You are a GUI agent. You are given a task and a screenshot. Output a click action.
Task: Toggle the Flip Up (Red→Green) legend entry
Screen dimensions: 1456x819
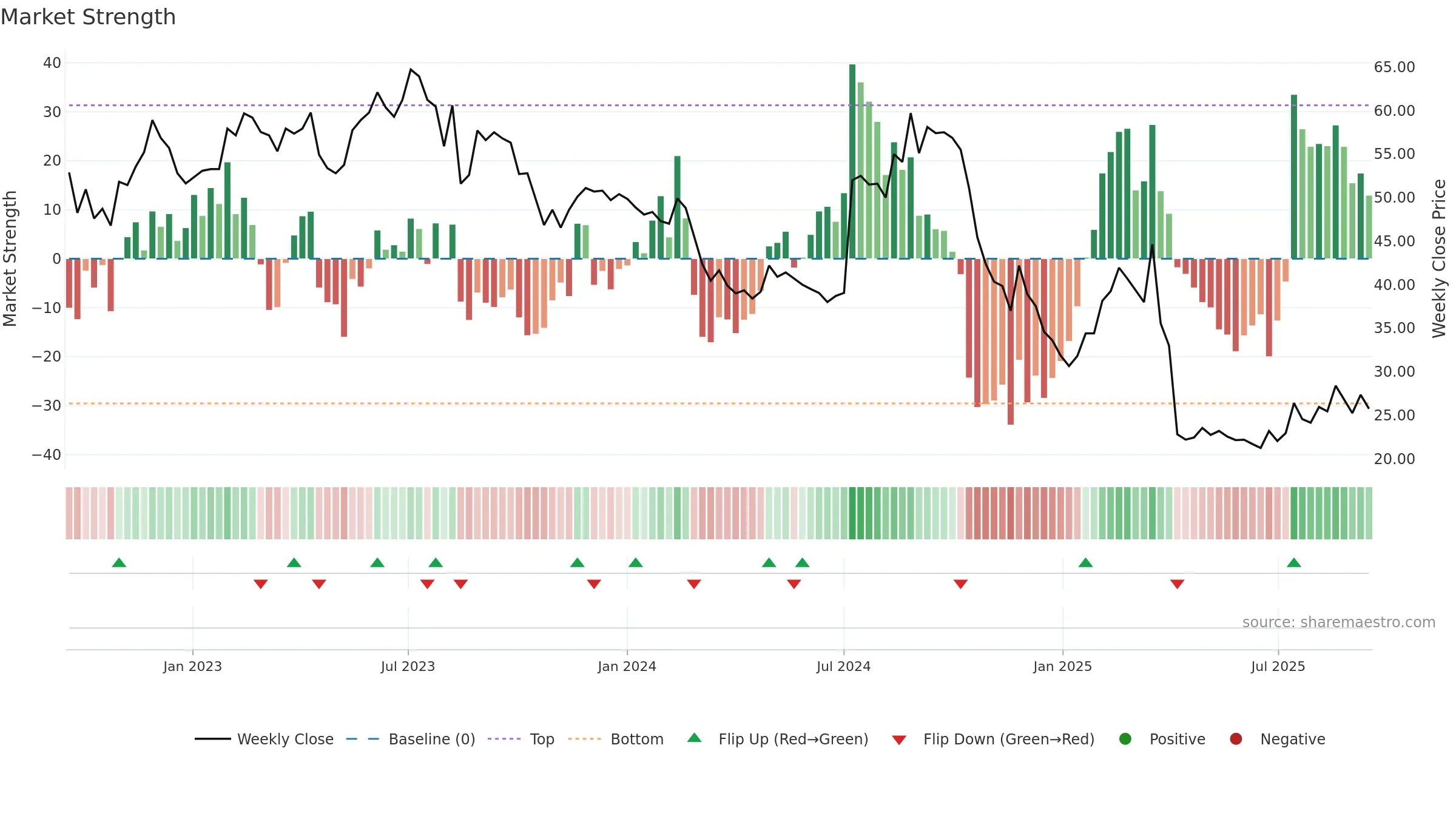coord(778,739)
